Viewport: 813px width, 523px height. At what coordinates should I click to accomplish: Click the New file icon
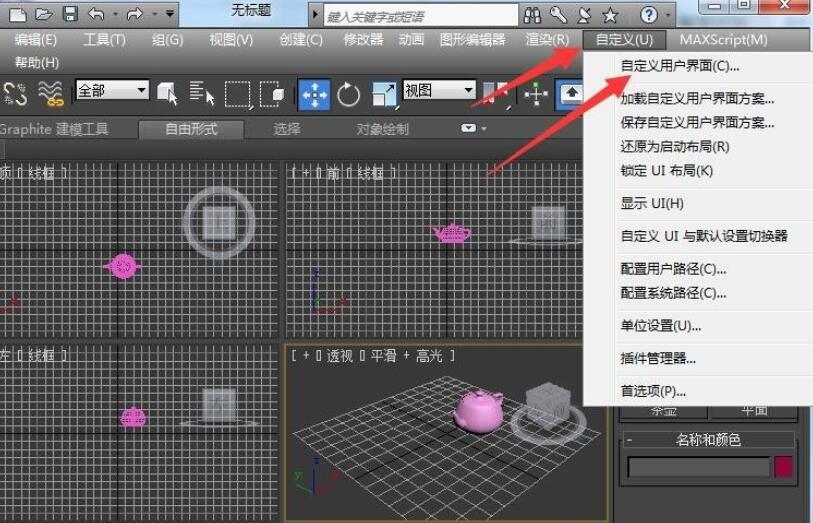point(17,14)
